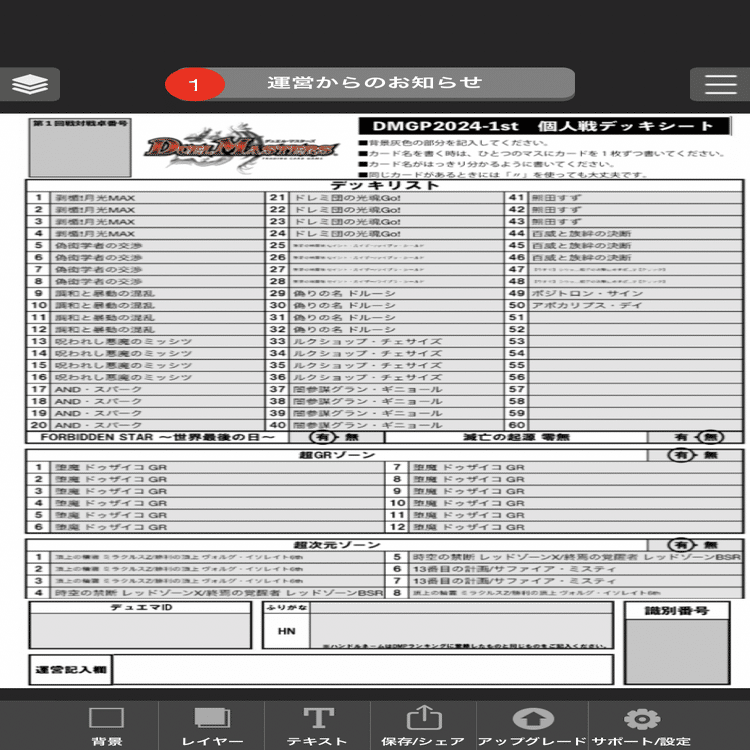Select the 背景 background tool
750x750 pixels.
[x=107, y=726]
